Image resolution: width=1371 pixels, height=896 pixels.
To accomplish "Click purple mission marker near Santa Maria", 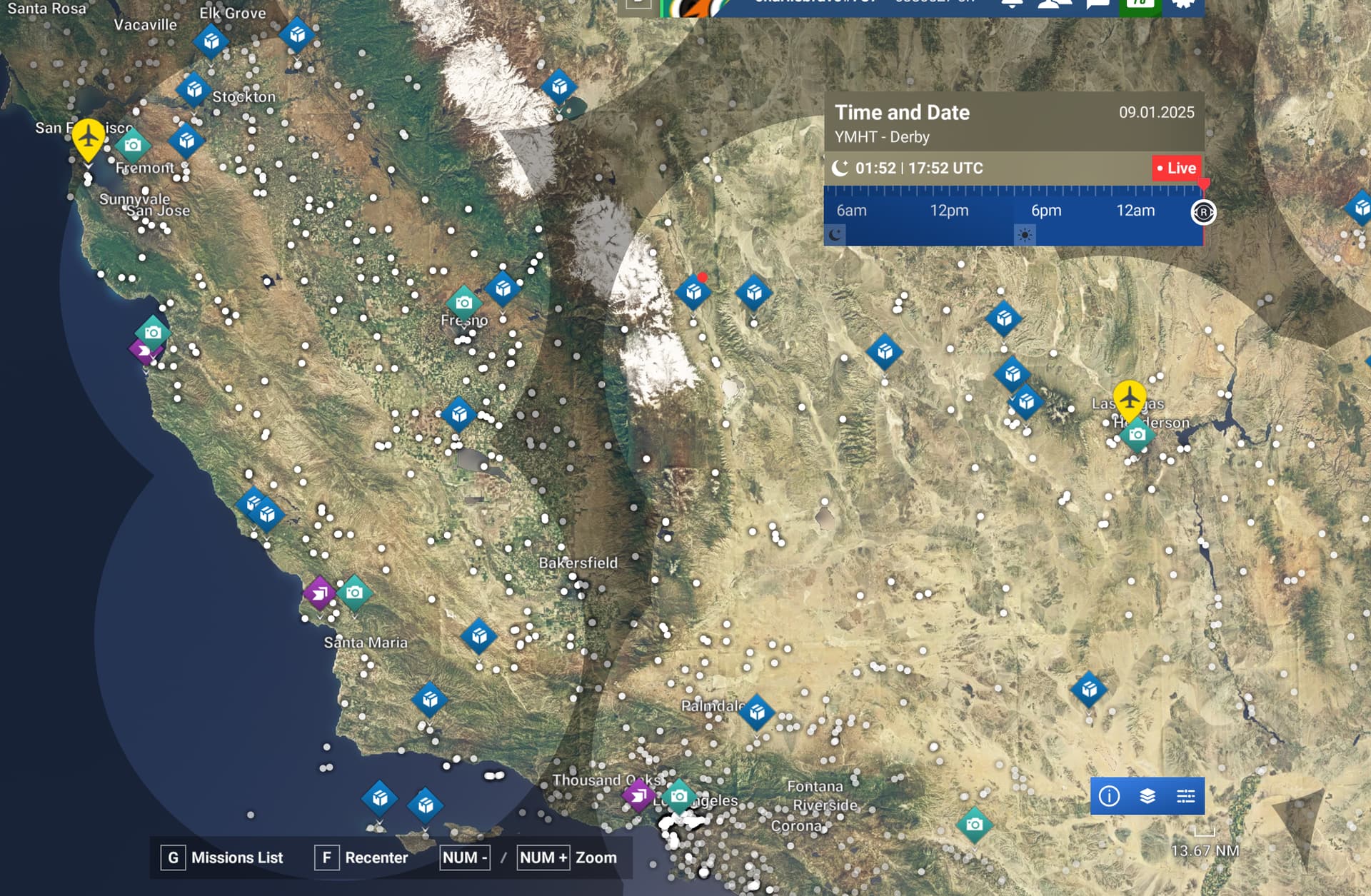I will point(319,593).
